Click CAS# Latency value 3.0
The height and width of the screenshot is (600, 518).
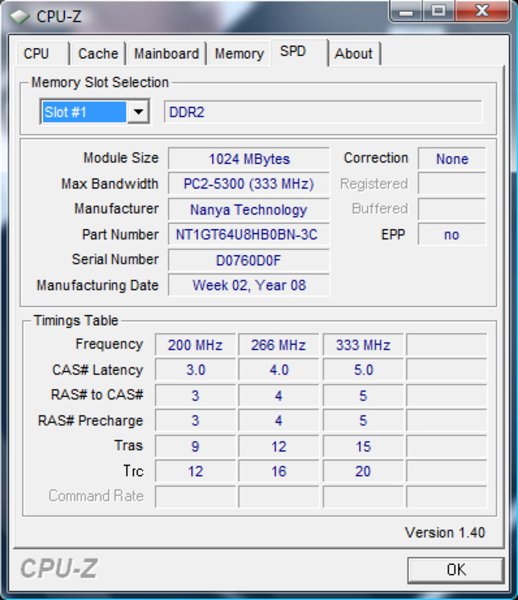pos(195,370)
